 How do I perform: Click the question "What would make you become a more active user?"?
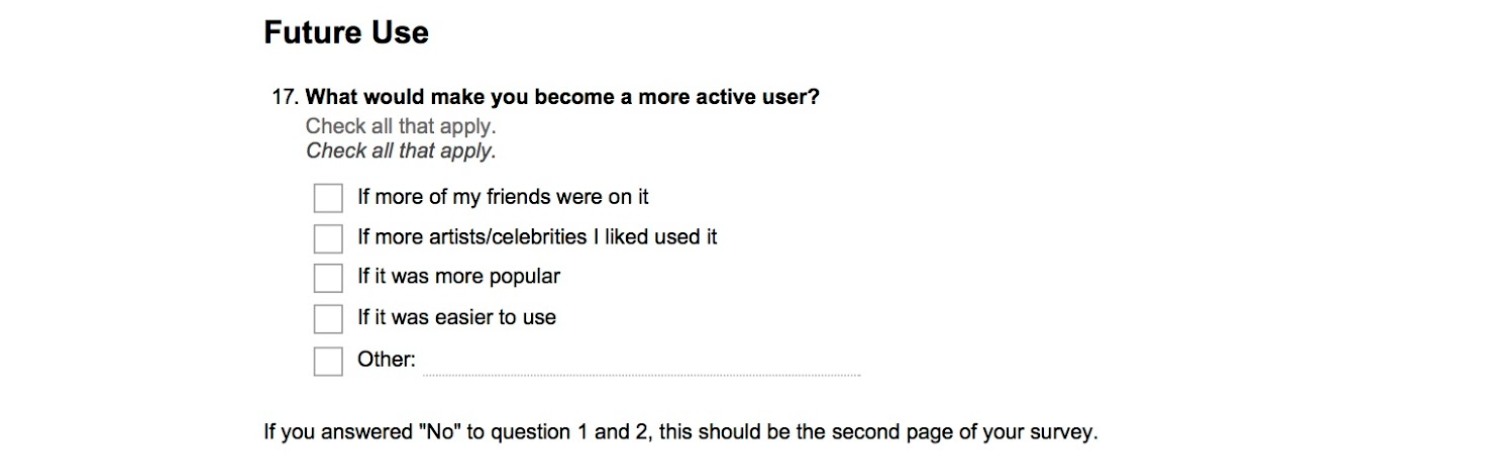562,98
